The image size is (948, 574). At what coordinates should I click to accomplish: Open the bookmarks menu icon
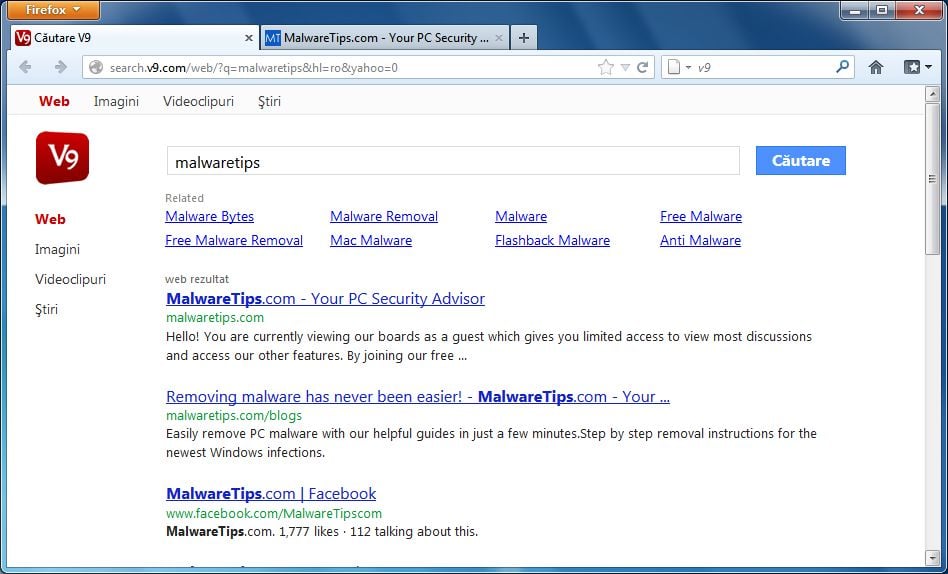[x=917, y=67]
